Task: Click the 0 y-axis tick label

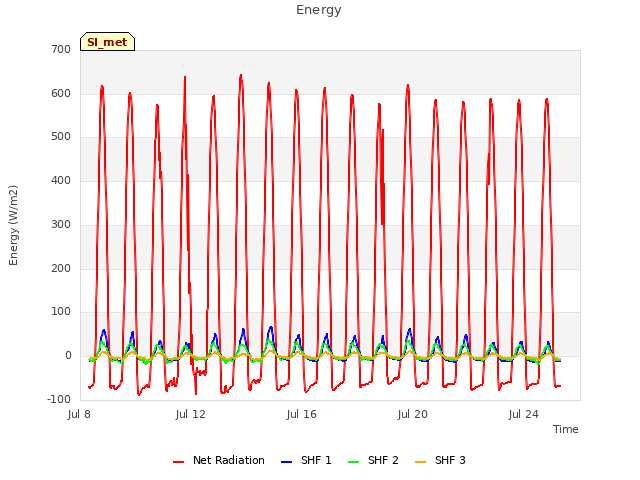Action: [x=68, y=356]
